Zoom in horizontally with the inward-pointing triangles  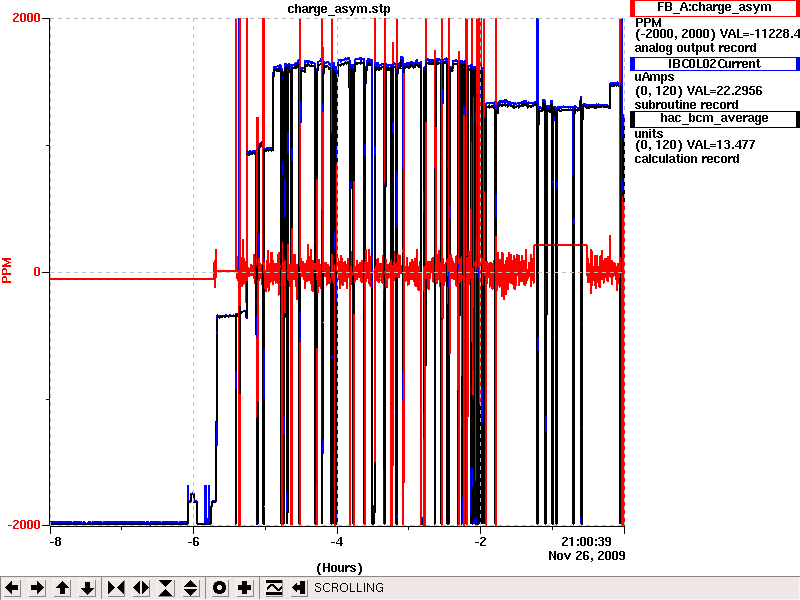[116, 588]
